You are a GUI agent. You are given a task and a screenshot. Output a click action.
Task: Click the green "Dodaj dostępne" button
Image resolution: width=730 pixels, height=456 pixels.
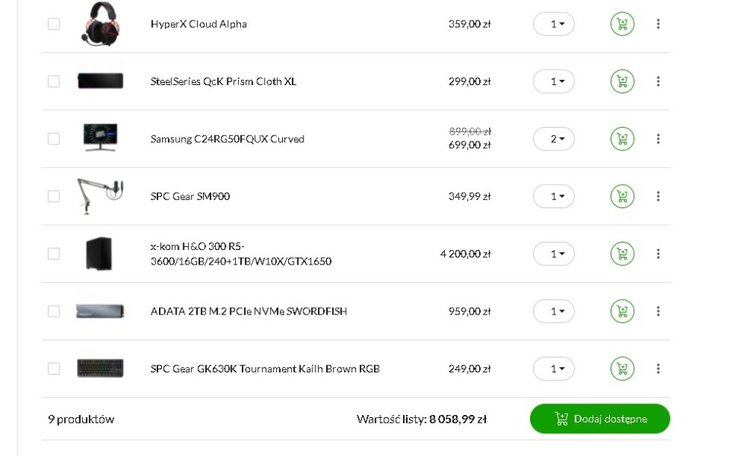(600, 419)
